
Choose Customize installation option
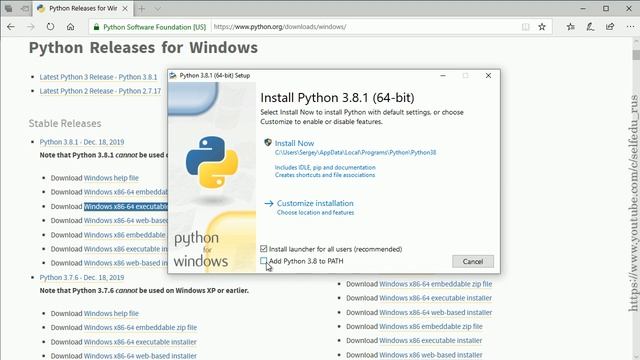click(315, 203)
